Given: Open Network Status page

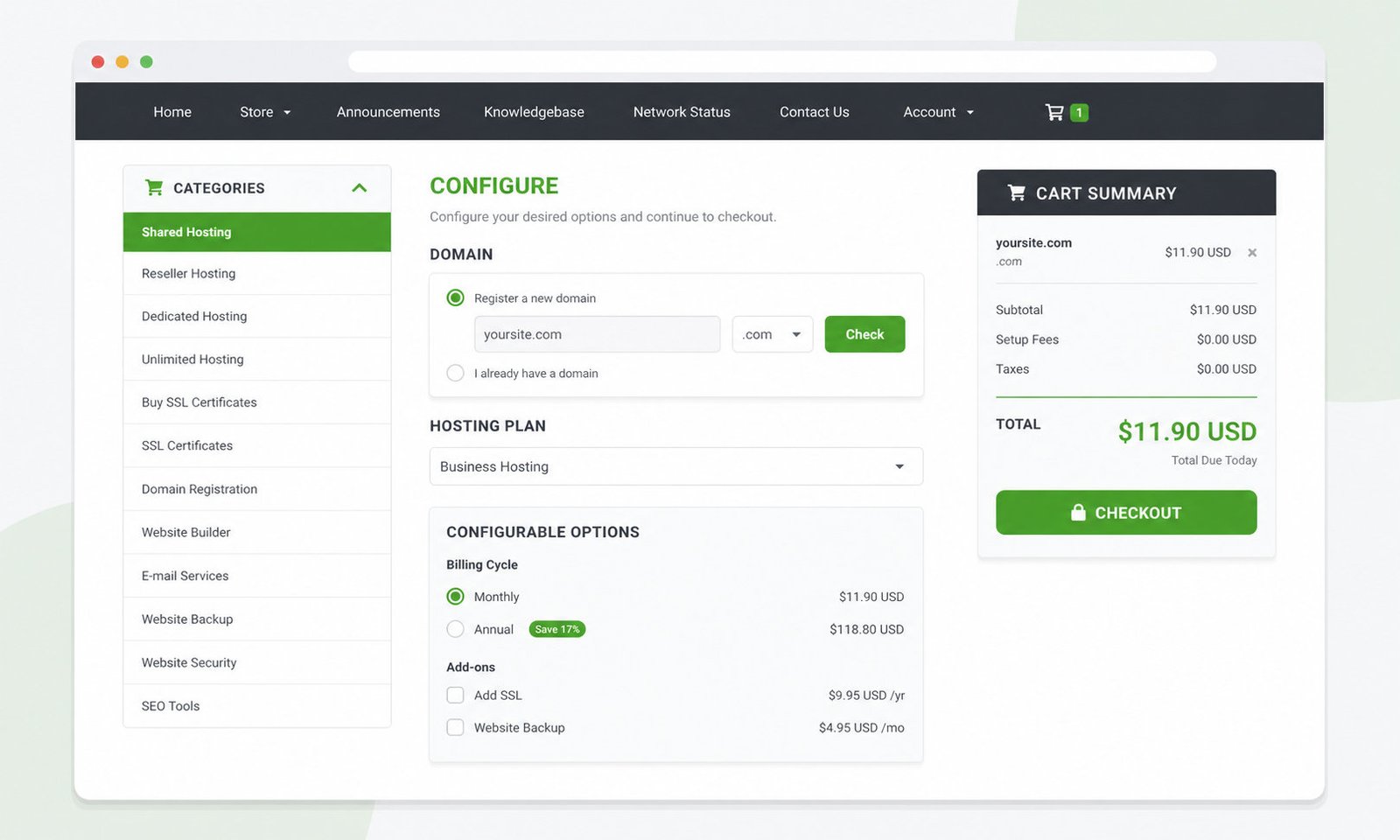Looking at the screenshot, I should pos(682,112).
